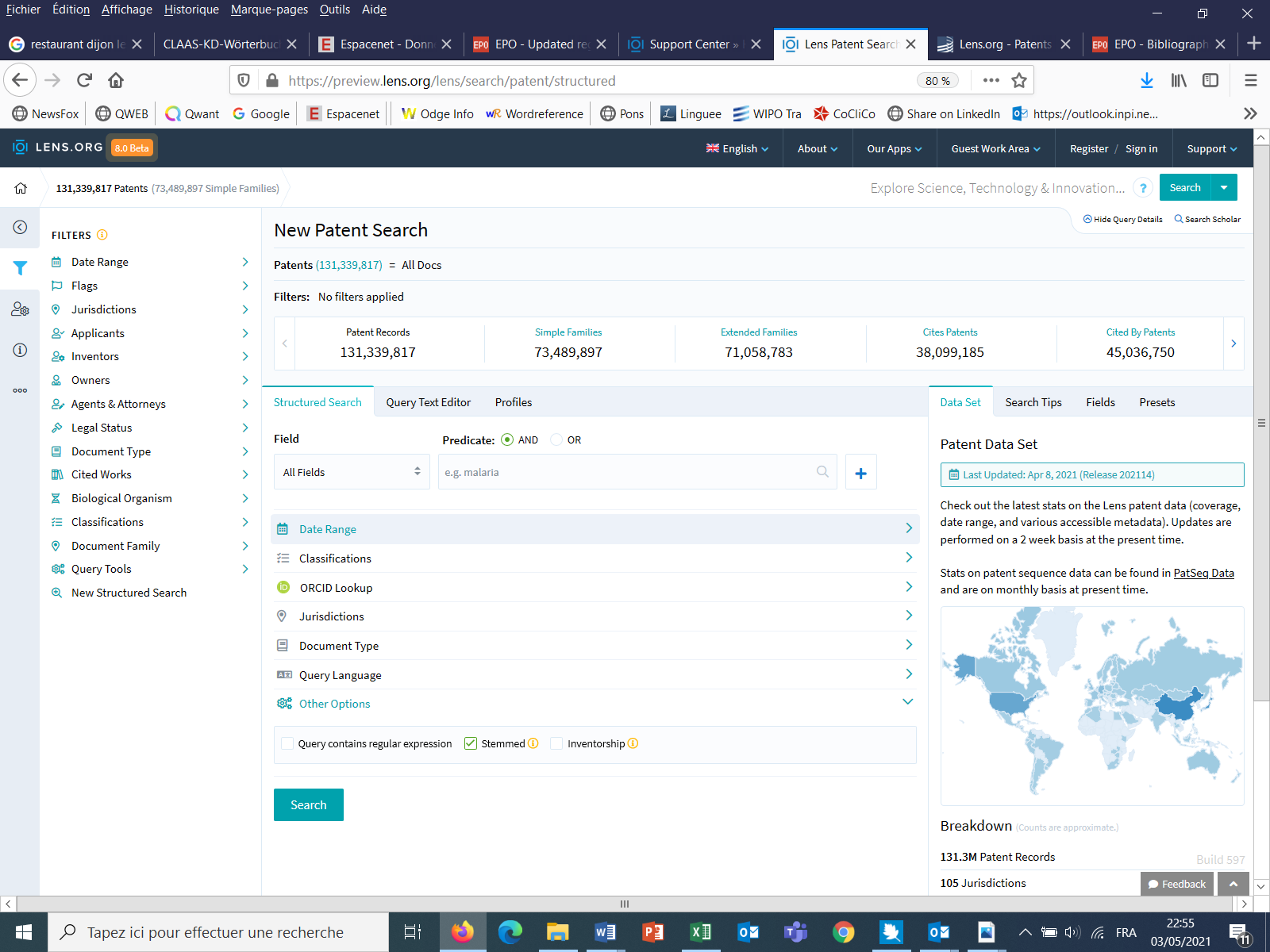The height and width of the screenshot is (952, 1270).
Task: Click the blue plus icon to add field
Action: (x=860, y=473)
